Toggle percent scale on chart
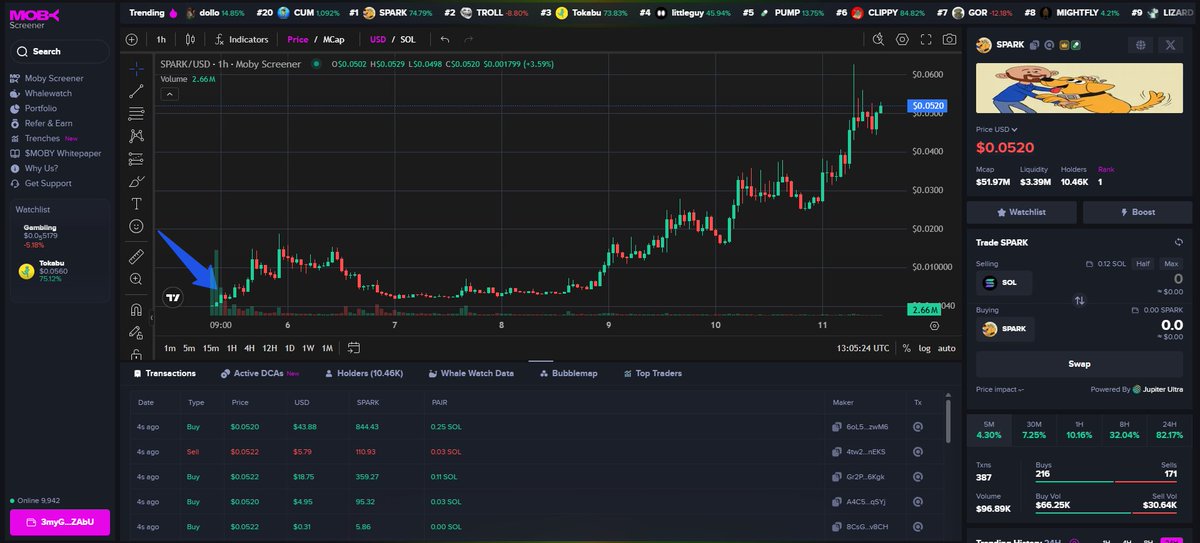The image size is (1200, 543). click(907, 348)
